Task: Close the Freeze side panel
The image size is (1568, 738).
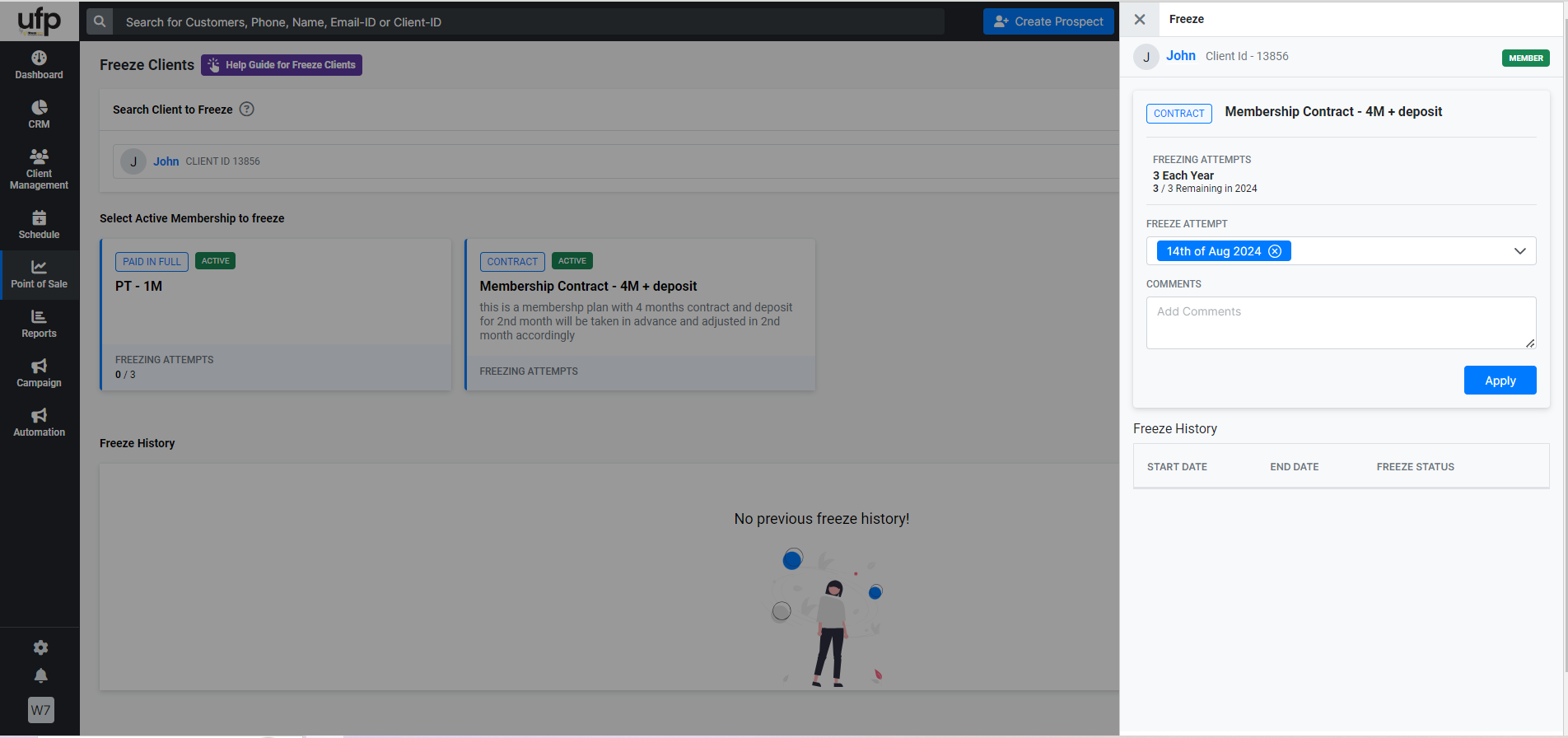Action: pos(1140,19)
